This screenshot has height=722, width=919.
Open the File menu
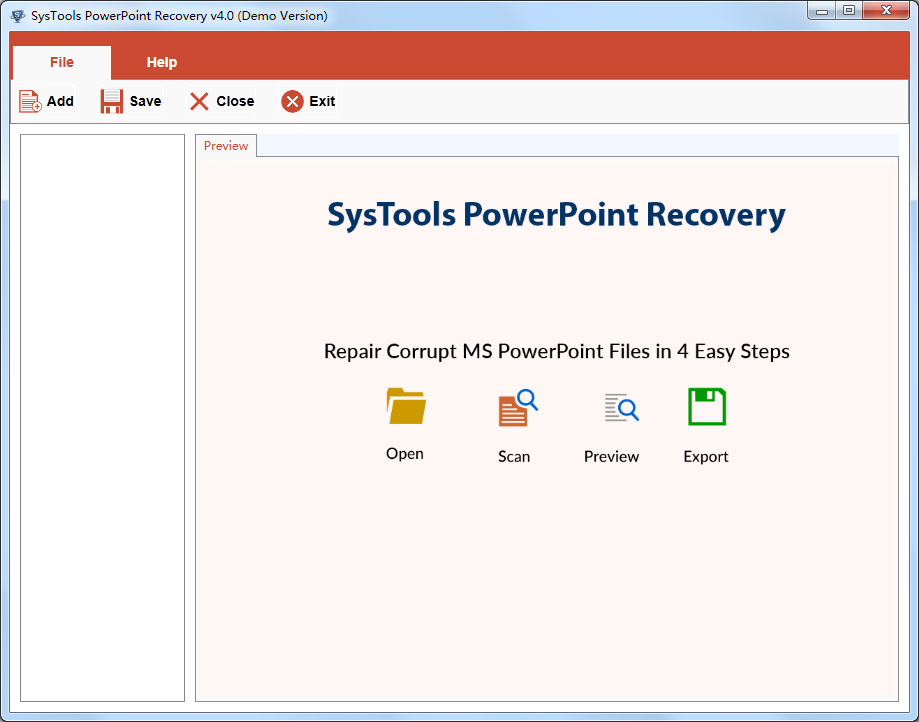tap(61, 62)
